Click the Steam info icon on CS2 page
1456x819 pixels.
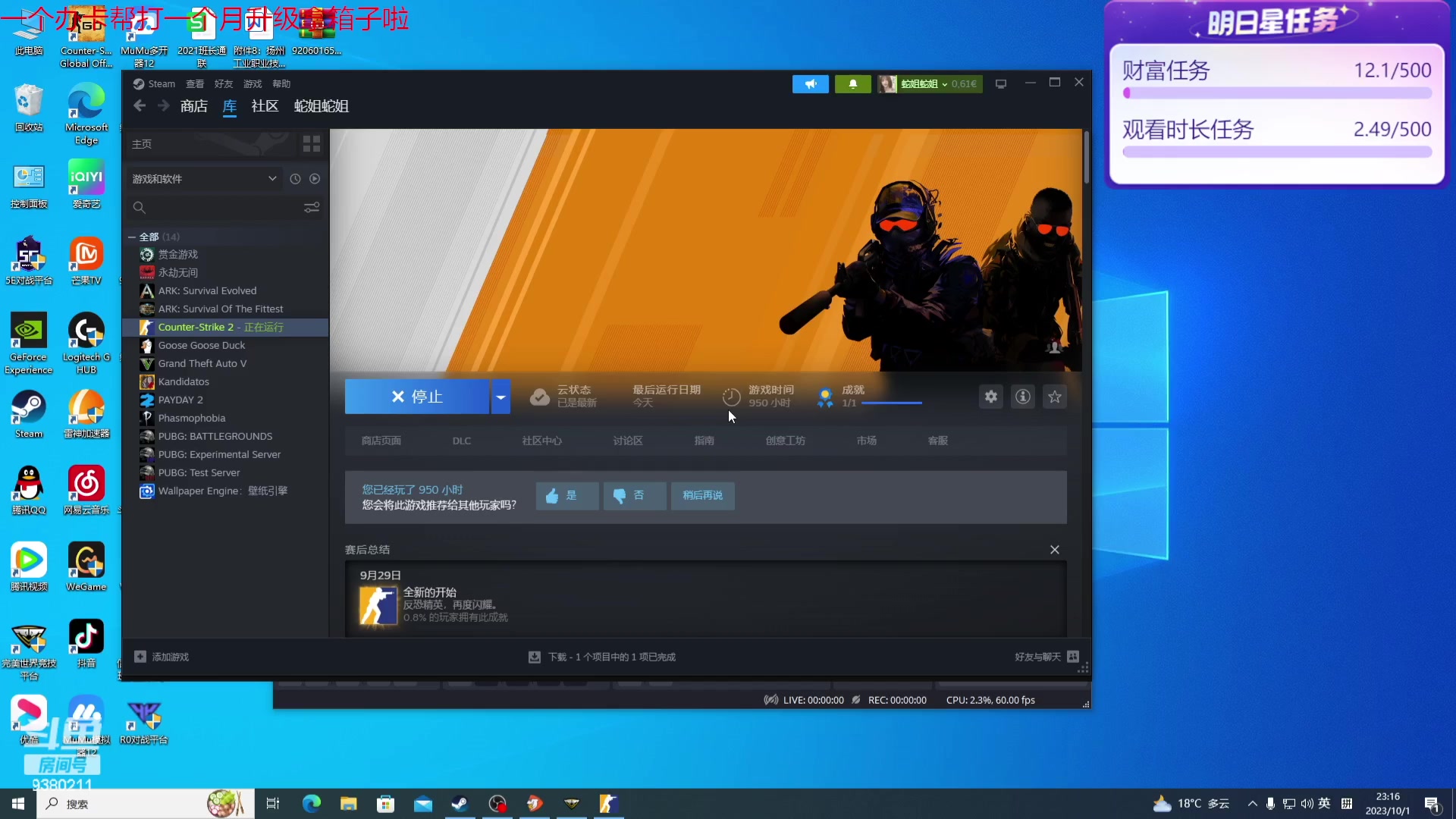[1022, 397]
